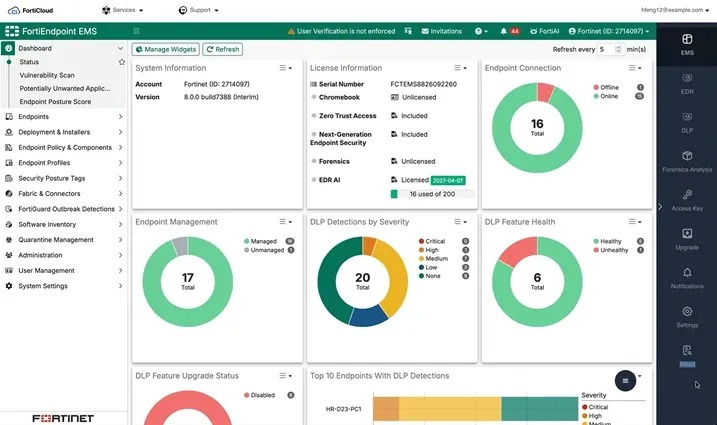Click the Critical severity legend dot
717x425 pixels.
421,241
